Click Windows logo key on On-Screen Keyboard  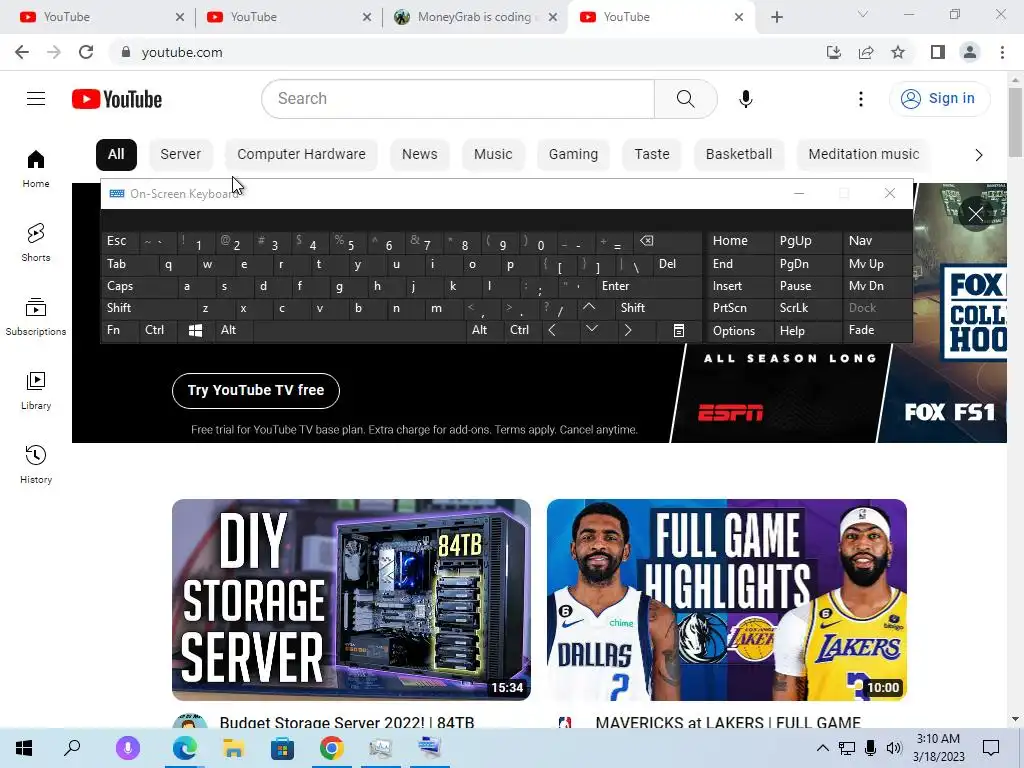coord(195,330)
